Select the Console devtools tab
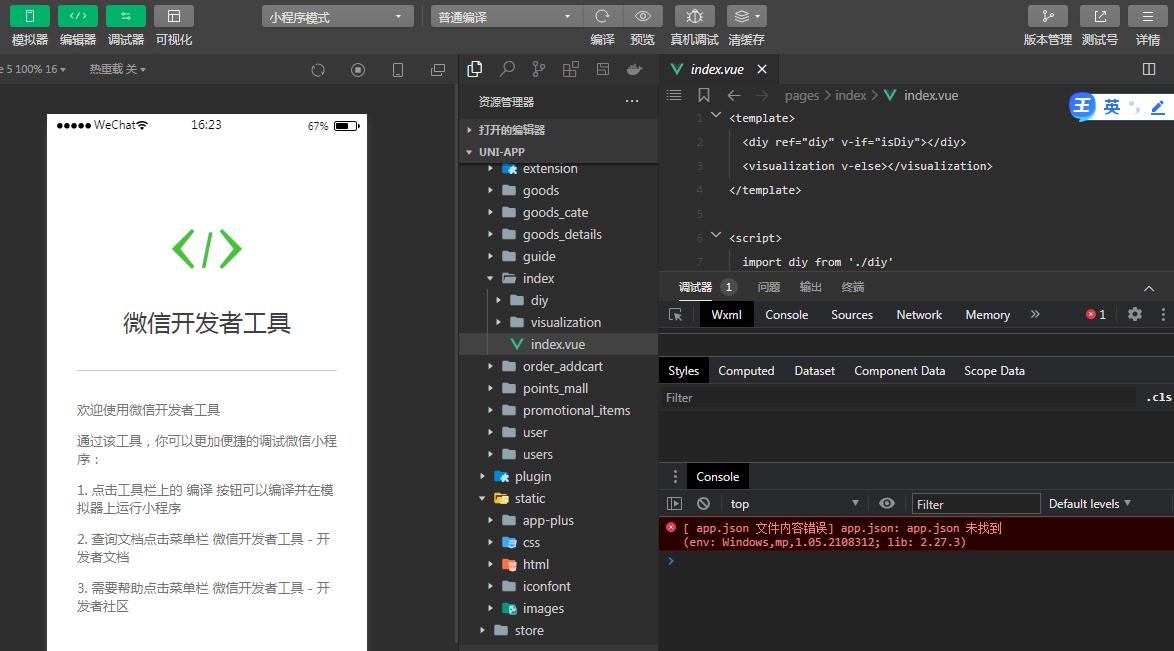 (x=786, y=315)
